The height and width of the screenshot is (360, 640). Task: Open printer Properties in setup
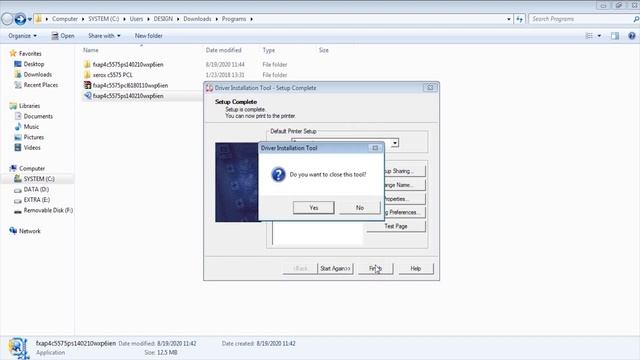tap(404, 199)
